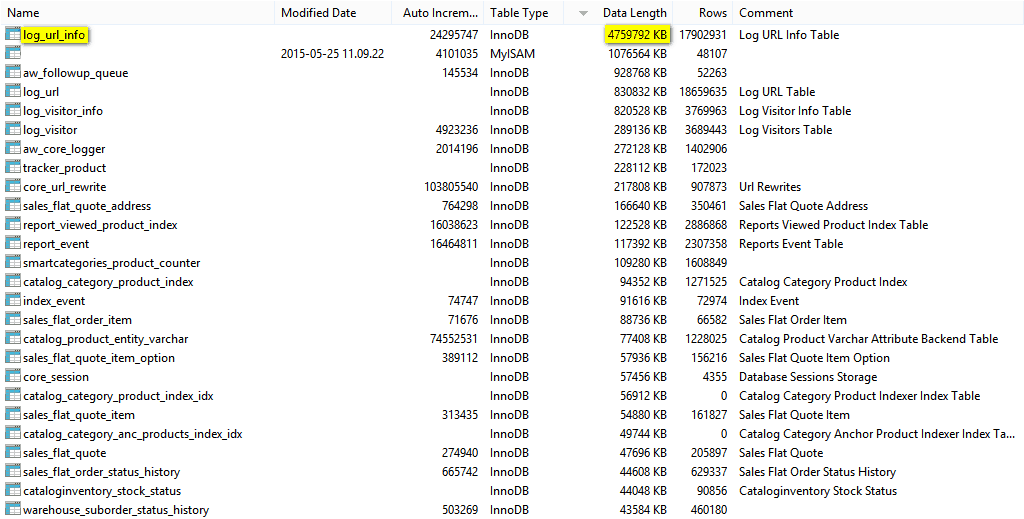Screen dimensions: 1024x519
Task: Click the Url Rewrites comment
Action: click(x=770, y=187)
